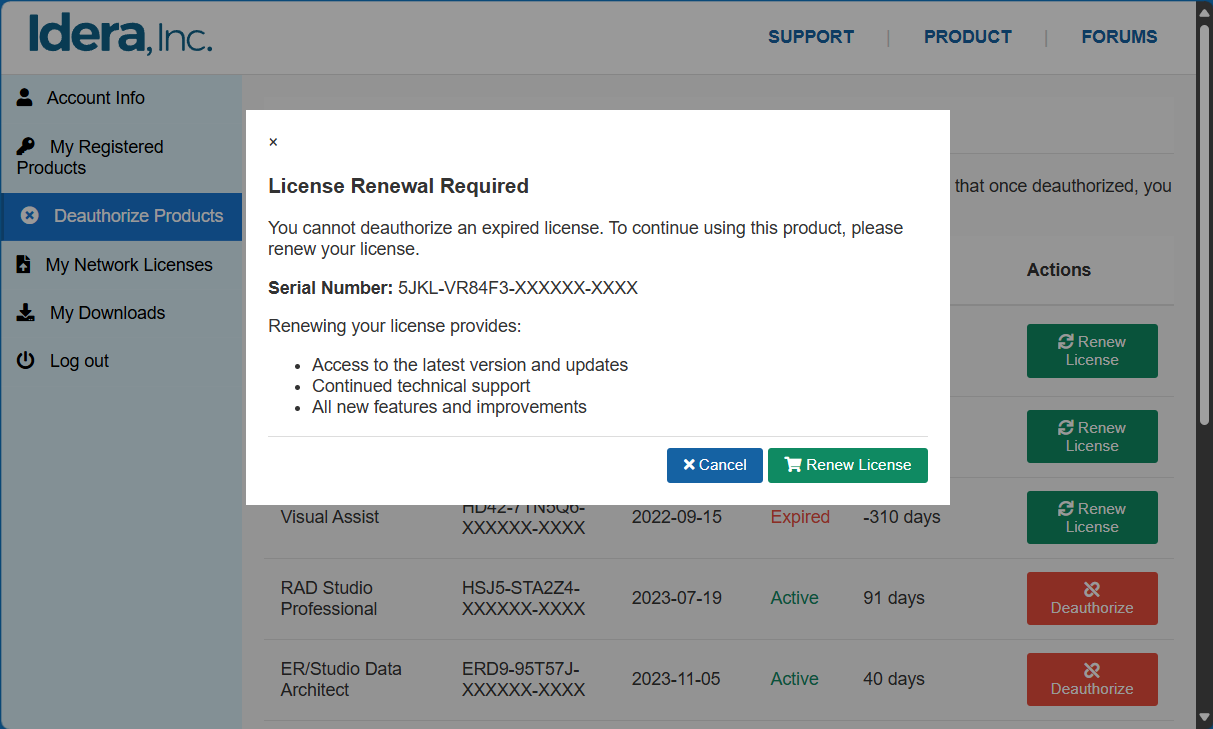Click the -310 days value

pyautogui.click(x=902, y=517)
